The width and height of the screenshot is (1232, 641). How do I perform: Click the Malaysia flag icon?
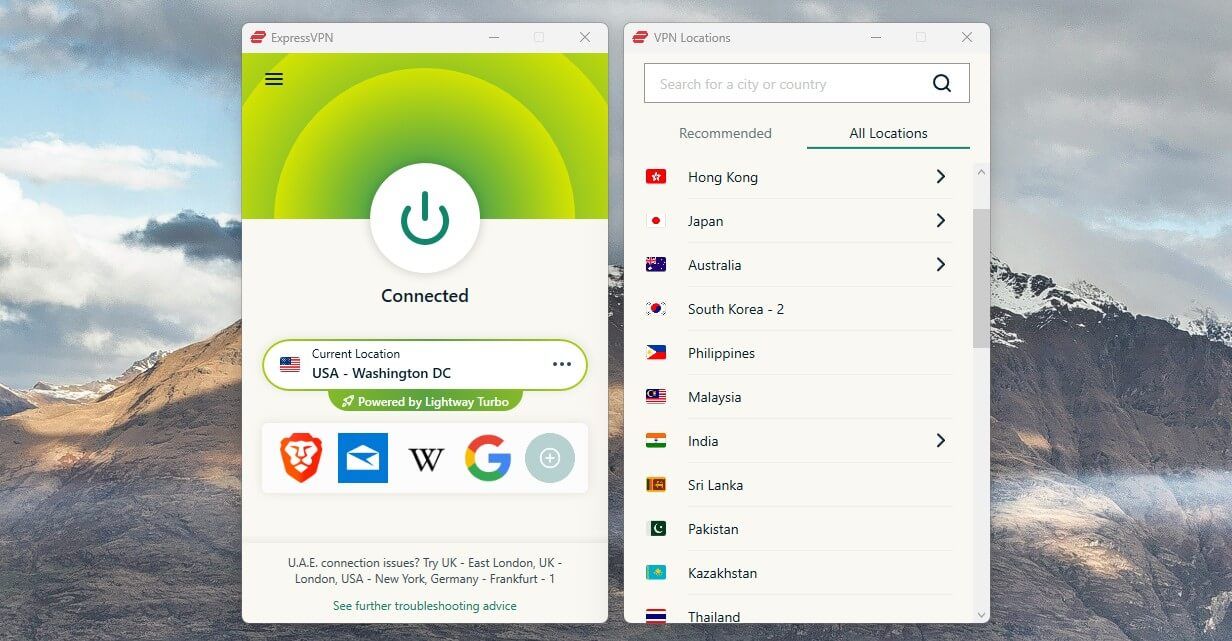coord(656,397)
